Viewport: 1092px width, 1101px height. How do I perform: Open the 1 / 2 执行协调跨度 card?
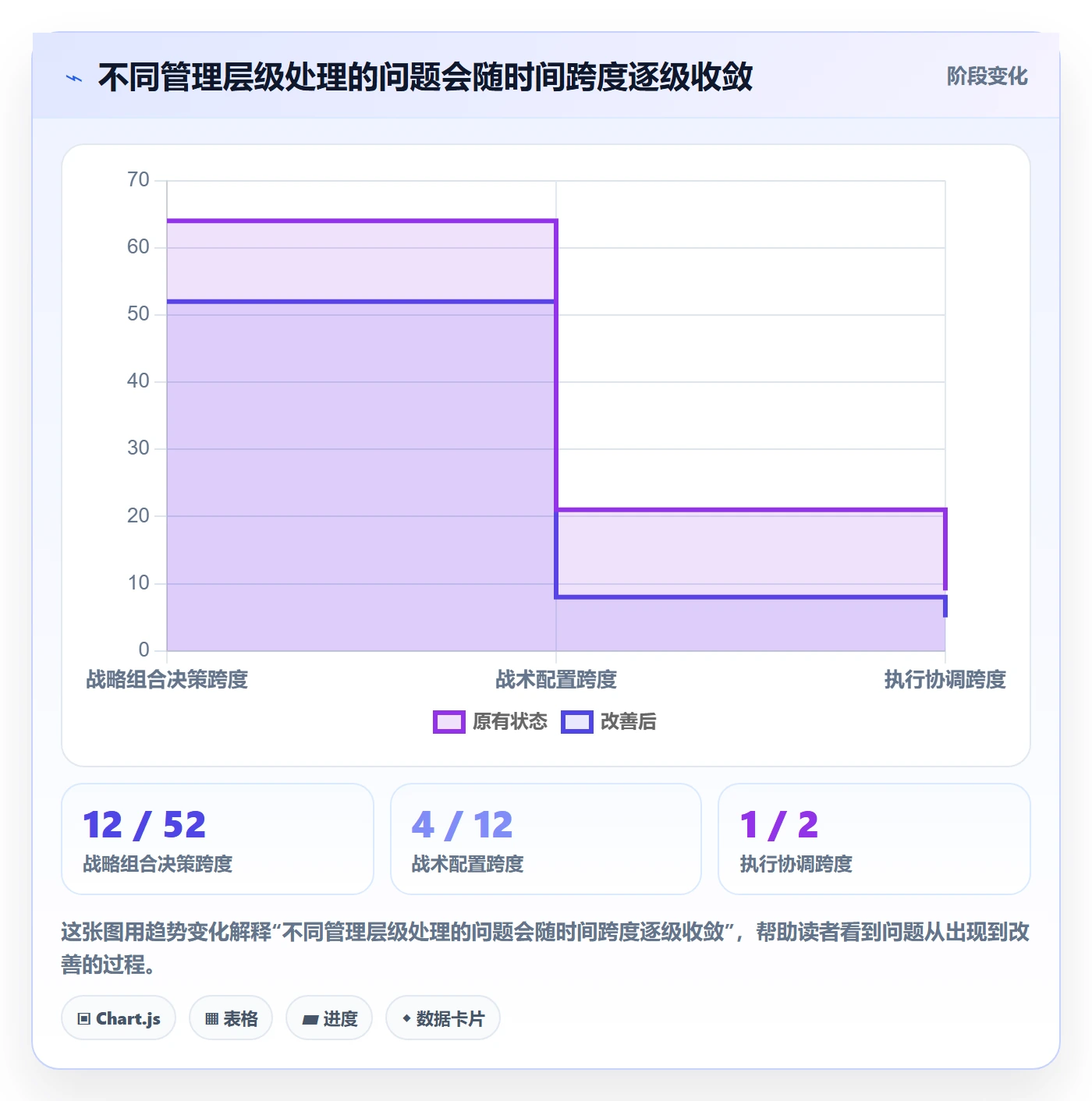[874, 839]
